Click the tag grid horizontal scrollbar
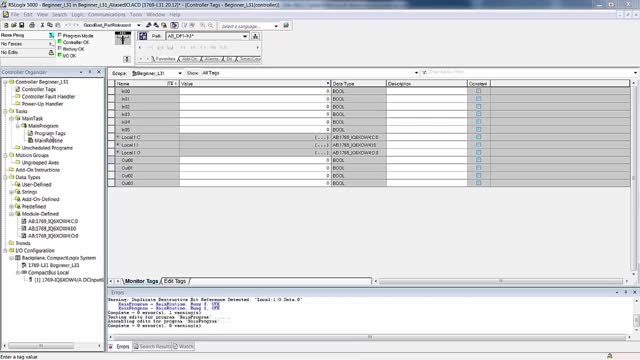This screenshot has width=640, height=360. point(501,281)
